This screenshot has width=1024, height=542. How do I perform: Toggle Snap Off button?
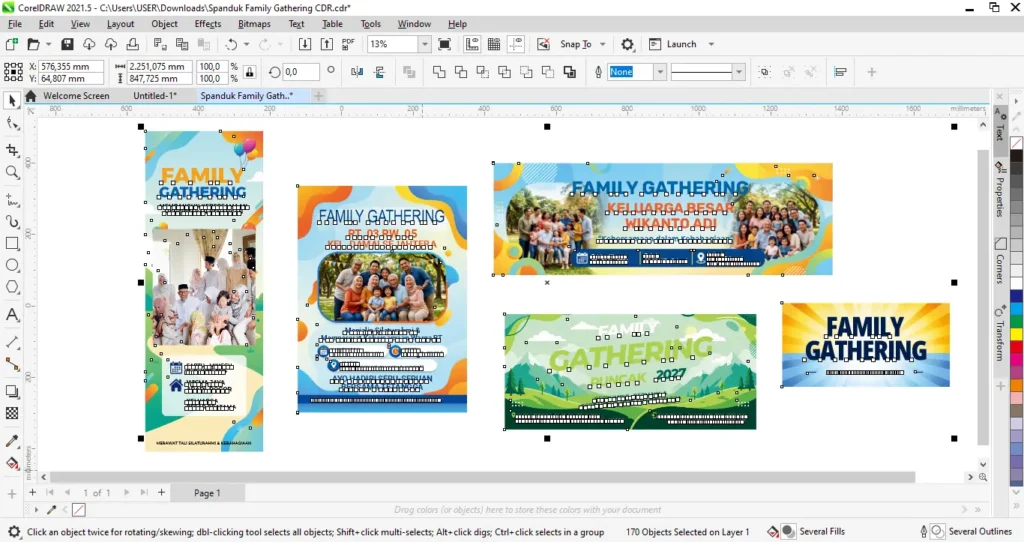pos(543,44)
